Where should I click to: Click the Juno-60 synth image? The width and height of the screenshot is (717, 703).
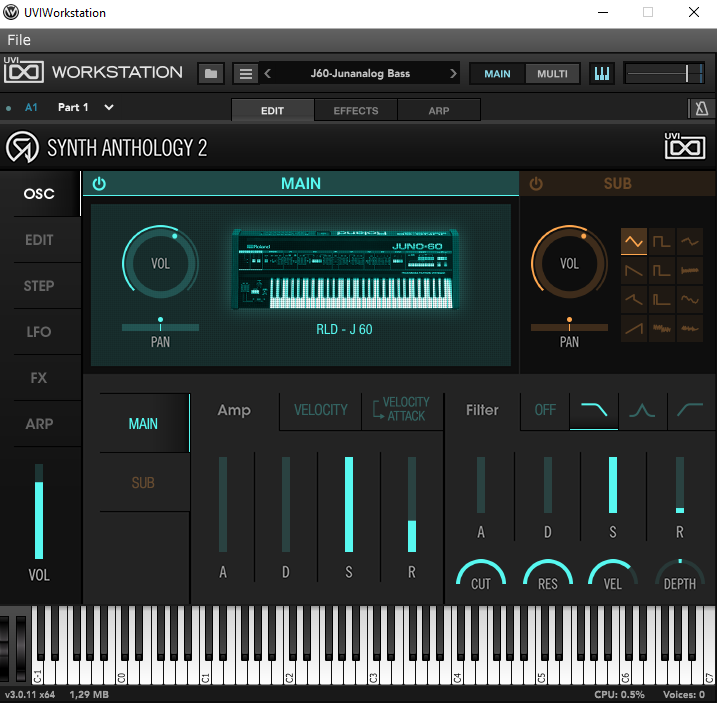[345, 269]
